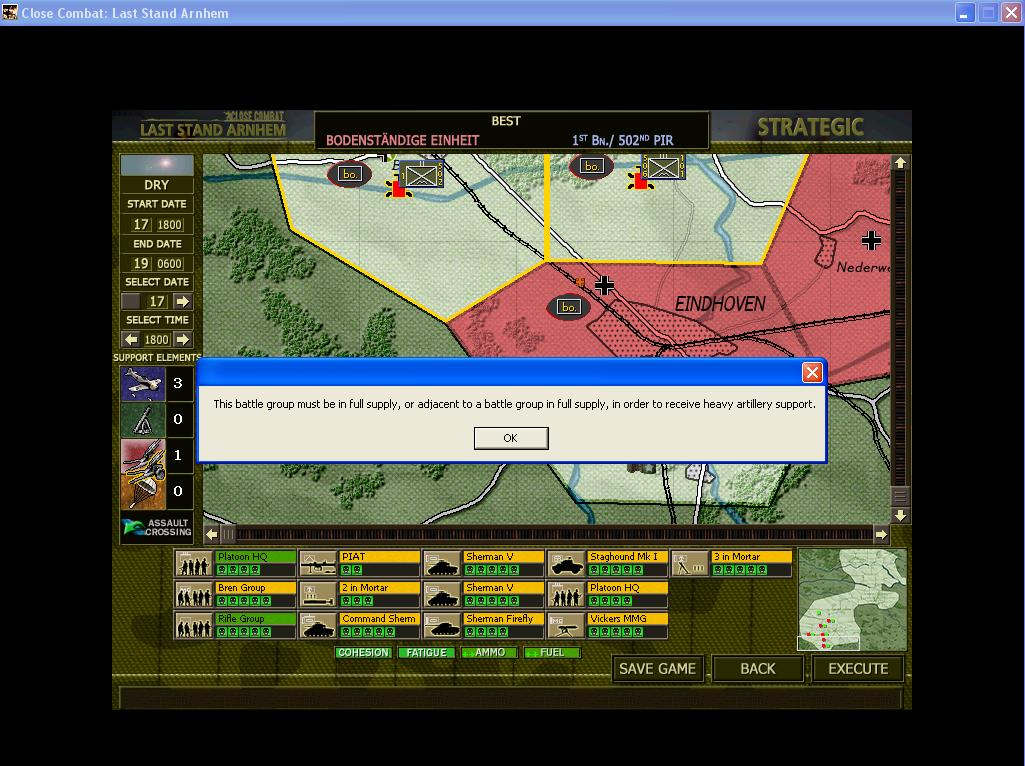Select the heavy artillery support icon
Image resolution: width=1025 pixels, height=766 pixels.
click(143, 456)
